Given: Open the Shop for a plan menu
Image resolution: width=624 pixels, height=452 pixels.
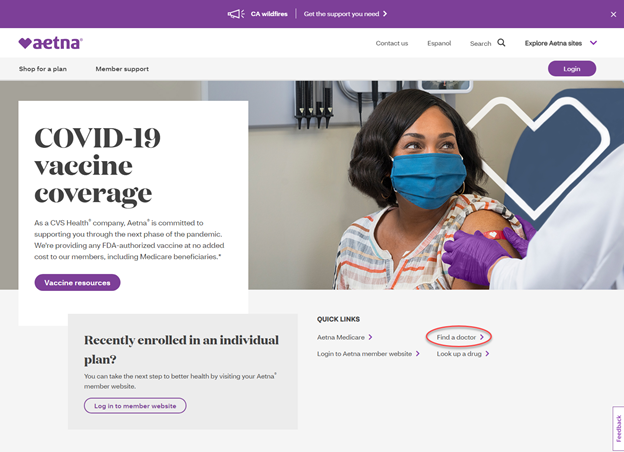Looking at the screenshot, I should (43, 69).
